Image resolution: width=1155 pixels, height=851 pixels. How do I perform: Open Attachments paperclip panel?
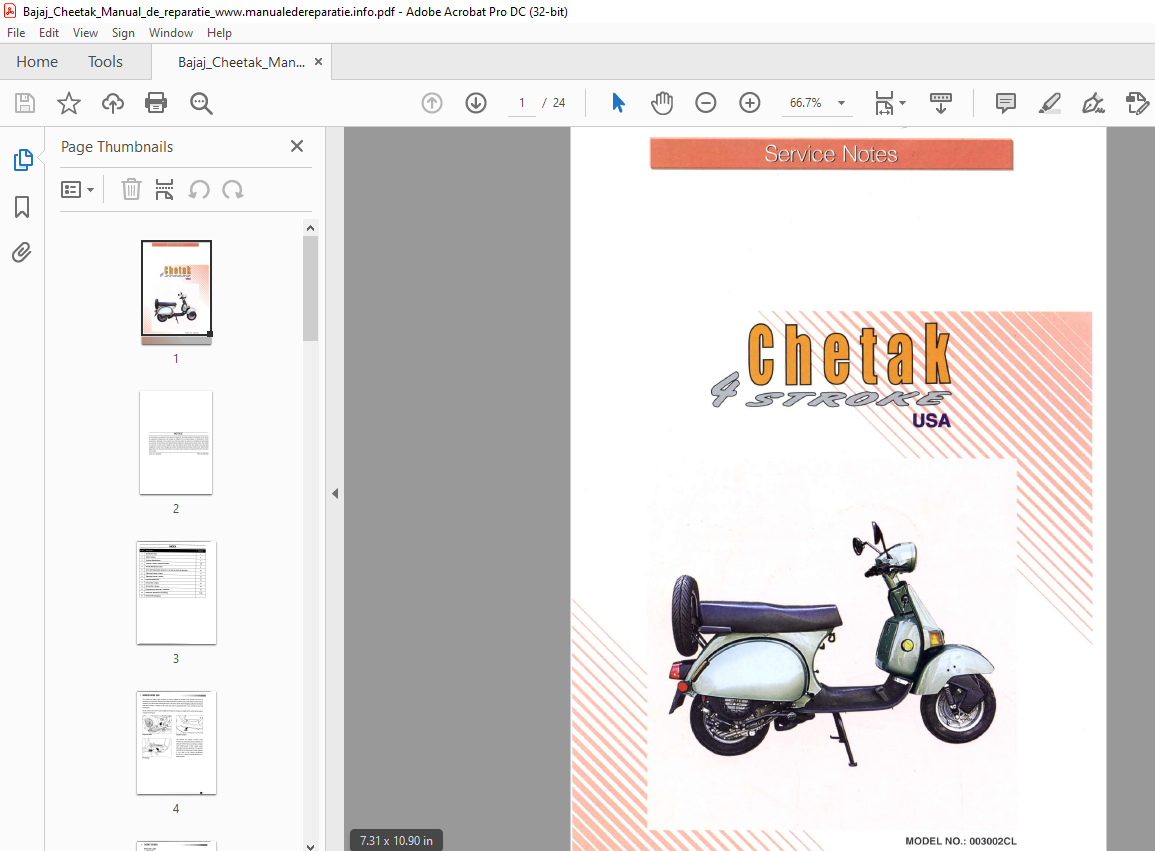tap(22, 253)
